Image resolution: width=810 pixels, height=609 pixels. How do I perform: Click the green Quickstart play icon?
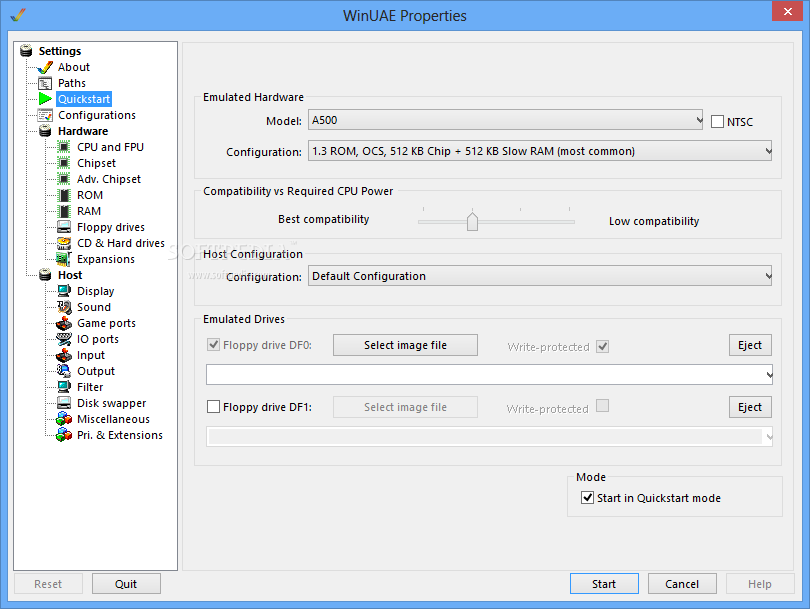tap(45, 99)
